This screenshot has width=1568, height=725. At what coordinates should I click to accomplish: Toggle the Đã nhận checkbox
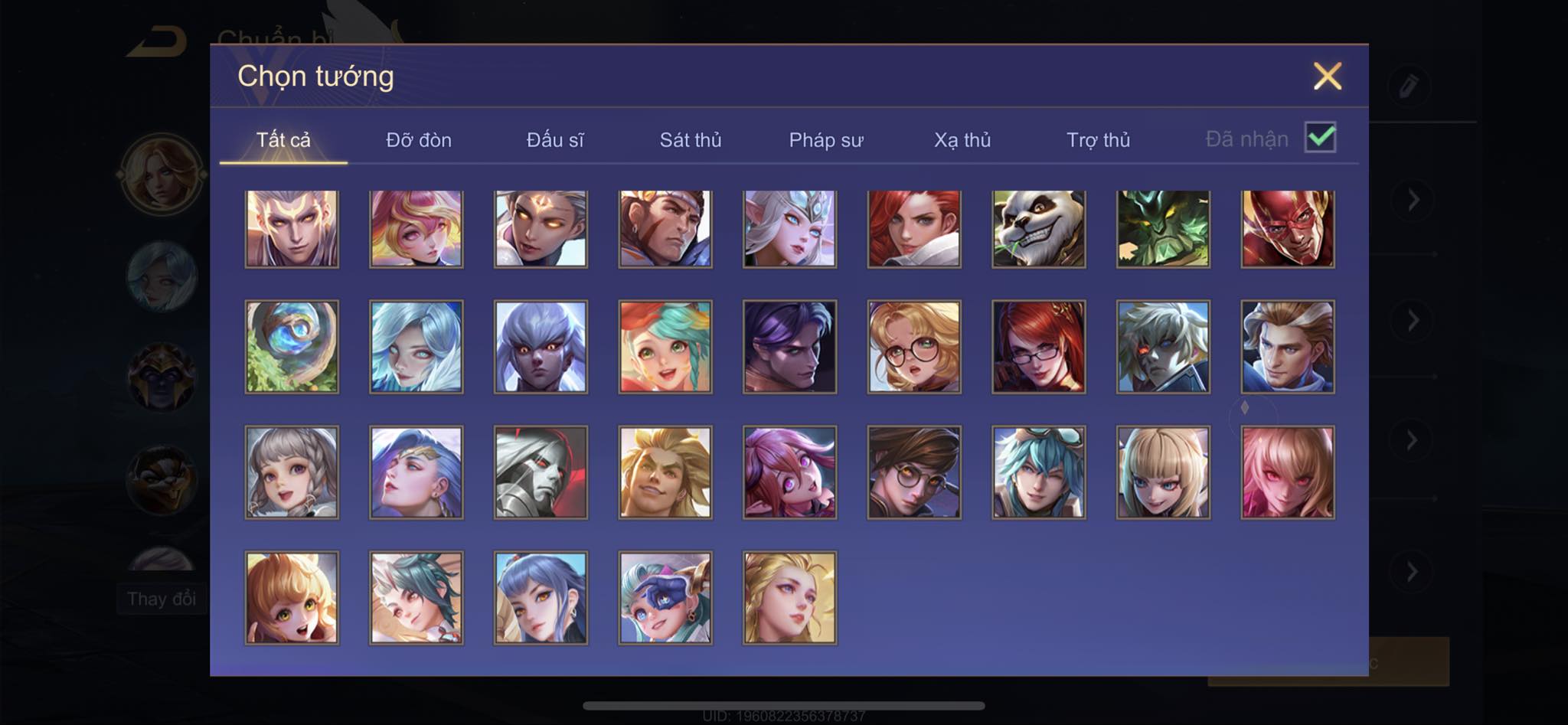click(x=1321, y=138)
